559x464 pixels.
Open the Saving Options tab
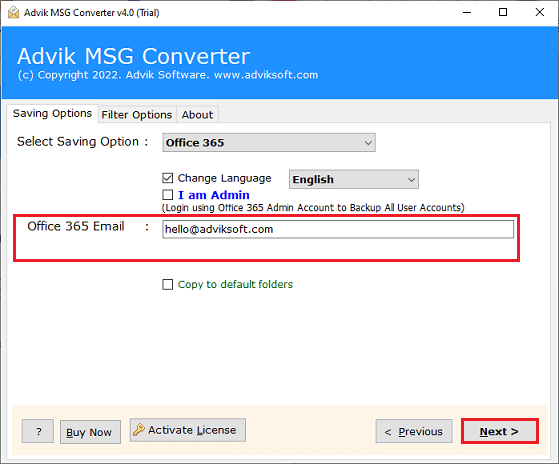(52, 113)
